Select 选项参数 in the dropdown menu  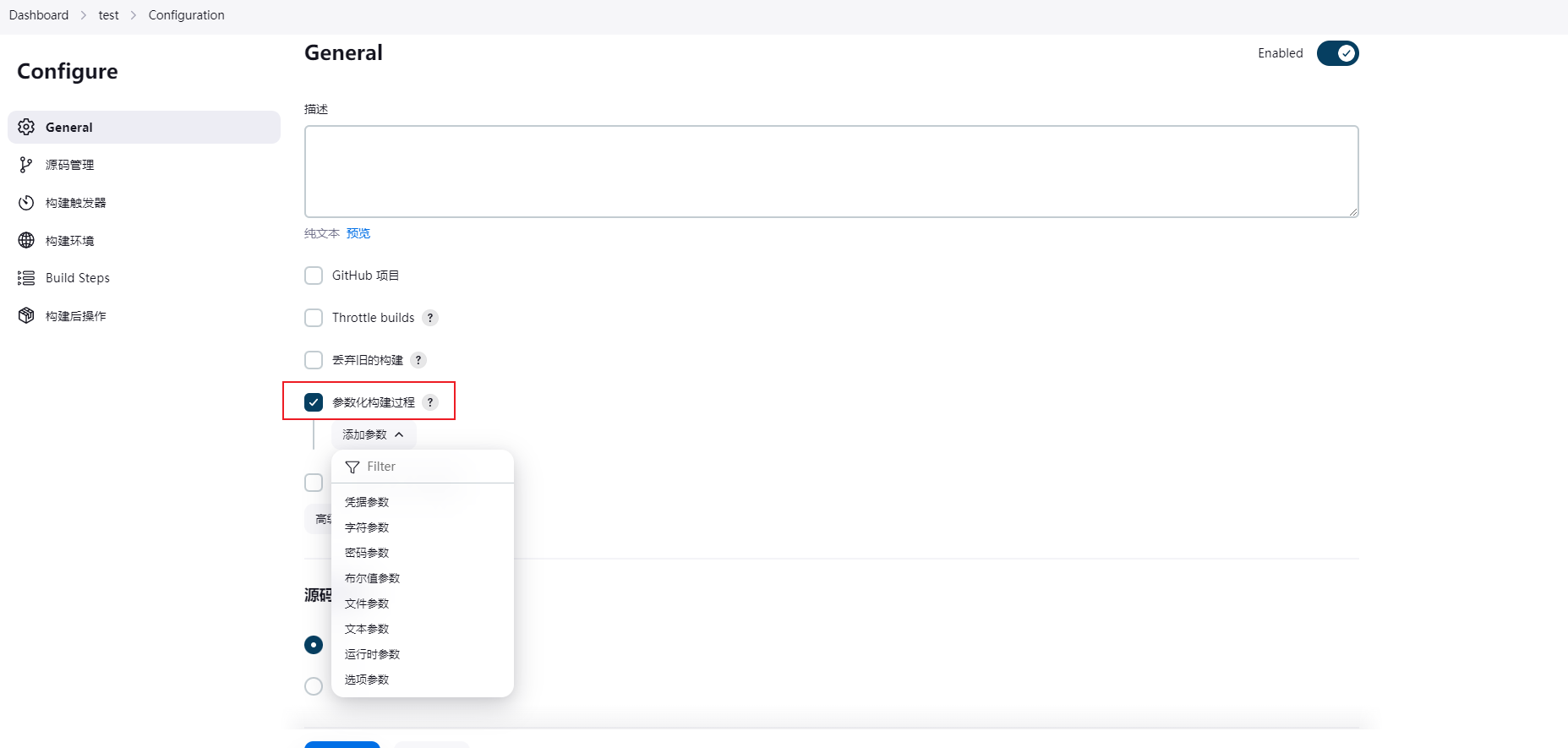(x=367, y=680)
